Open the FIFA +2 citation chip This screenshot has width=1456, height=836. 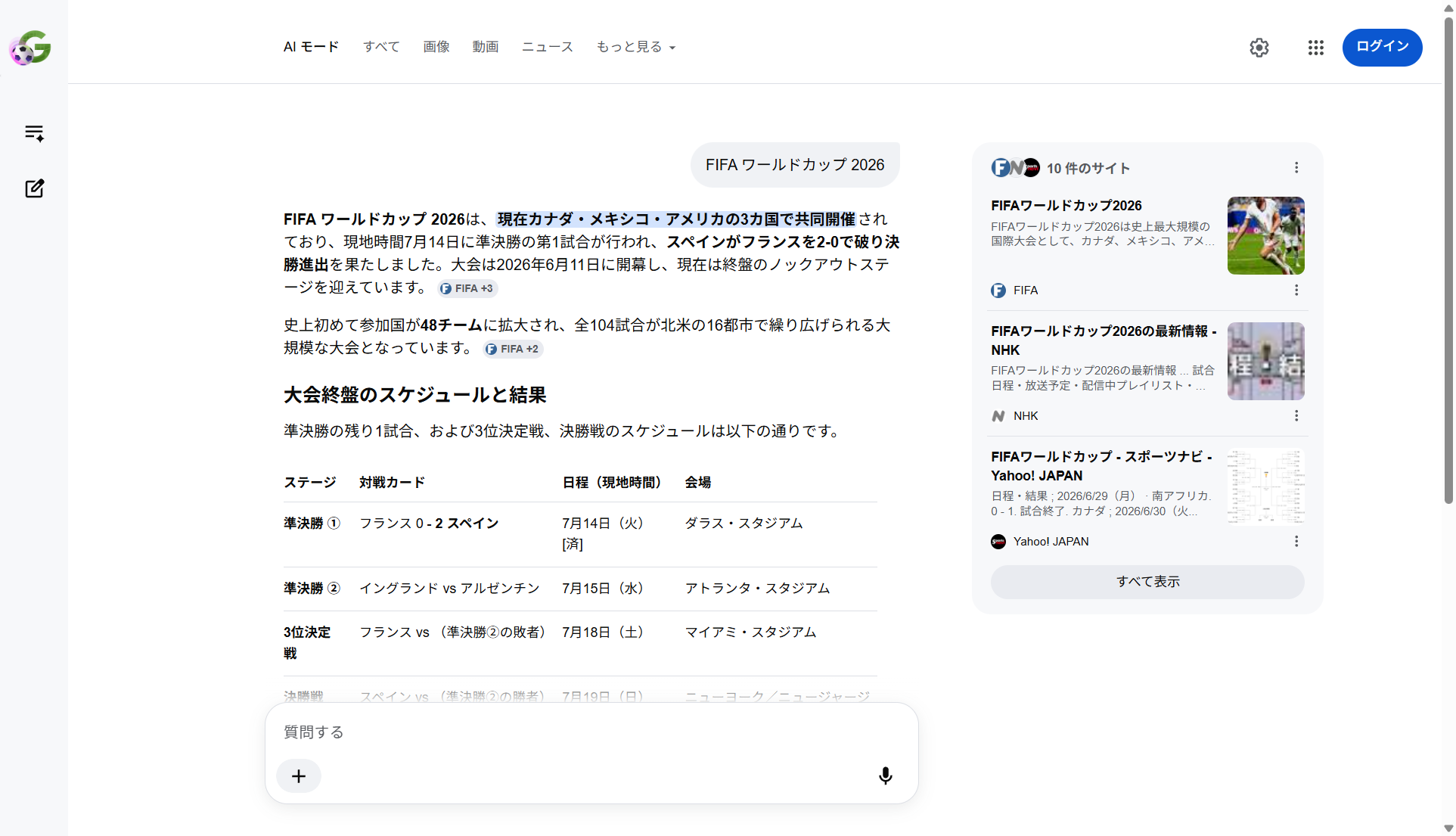513,349
